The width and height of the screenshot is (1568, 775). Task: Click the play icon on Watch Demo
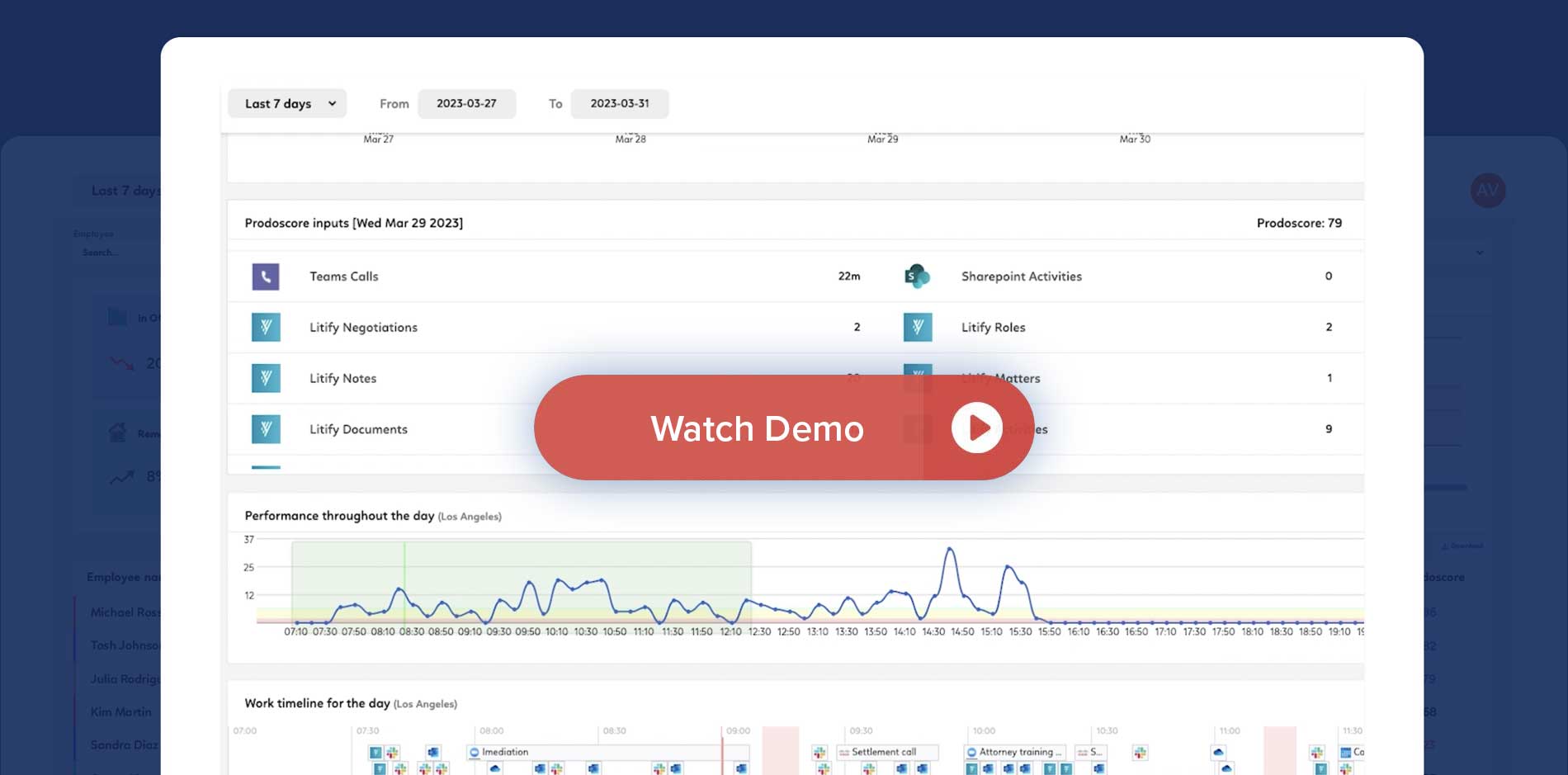tap(977, 428)
